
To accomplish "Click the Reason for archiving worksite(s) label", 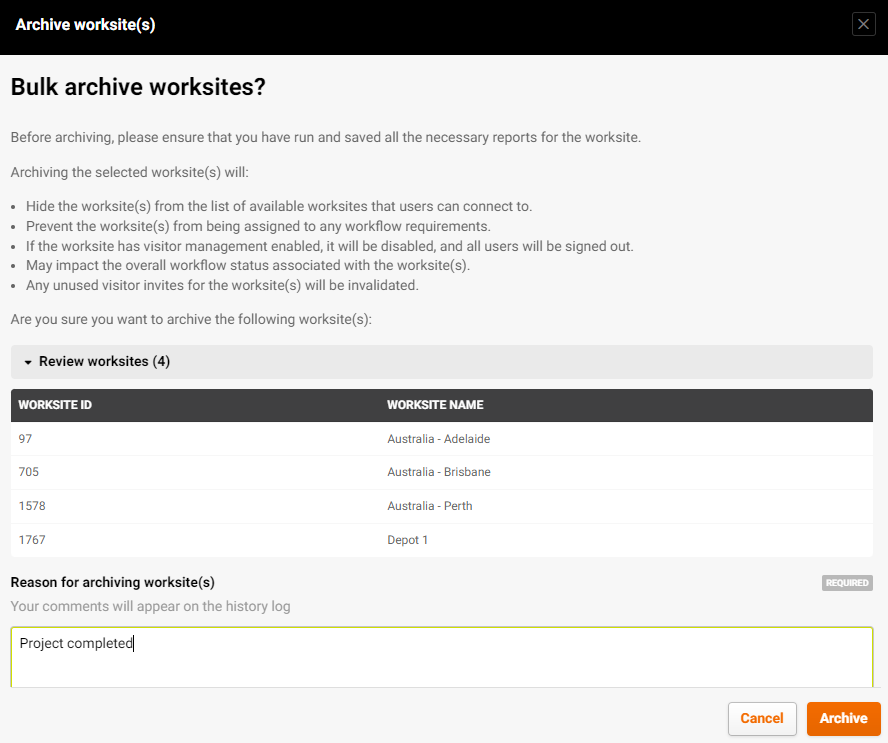I will tap(113, 582).
